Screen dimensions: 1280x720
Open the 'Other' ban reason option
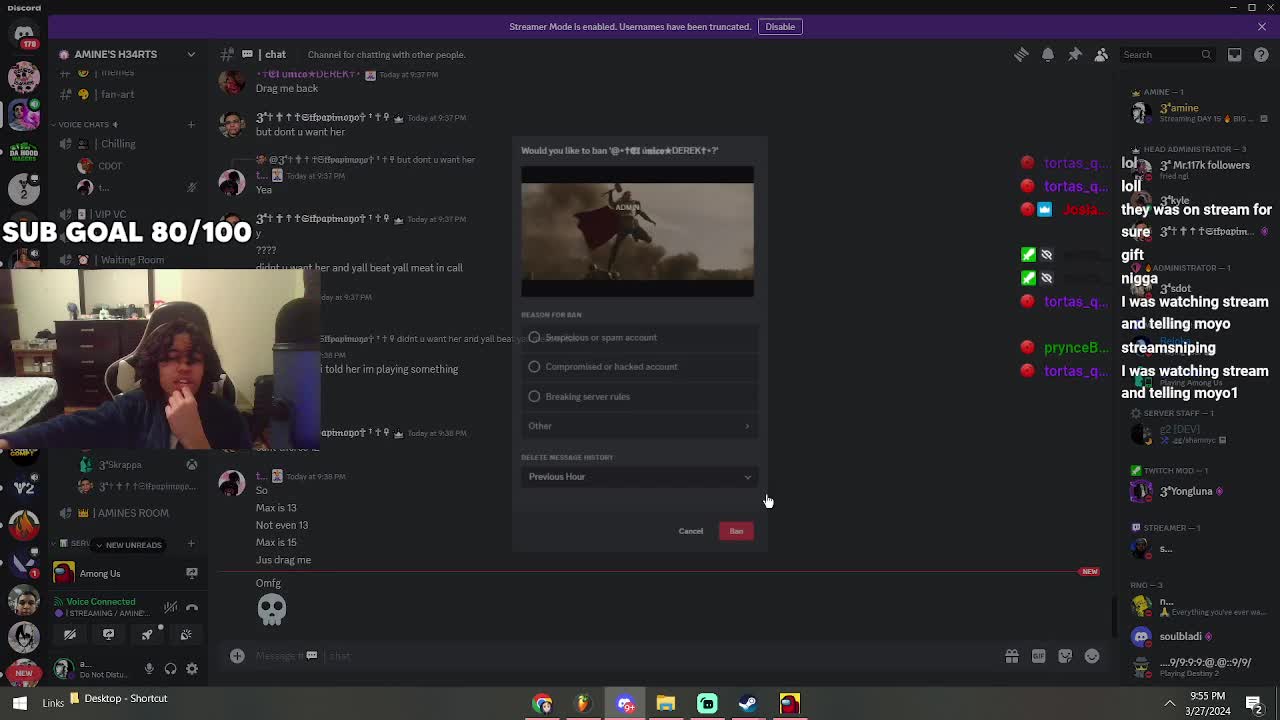[x=638, y=426]
